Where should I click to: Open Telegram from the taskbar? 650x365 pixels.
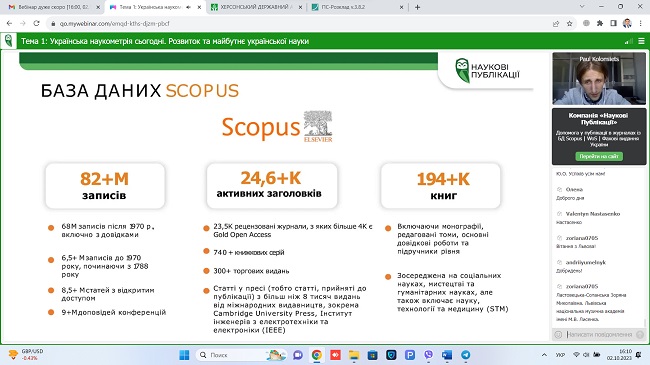pos(466,355)
